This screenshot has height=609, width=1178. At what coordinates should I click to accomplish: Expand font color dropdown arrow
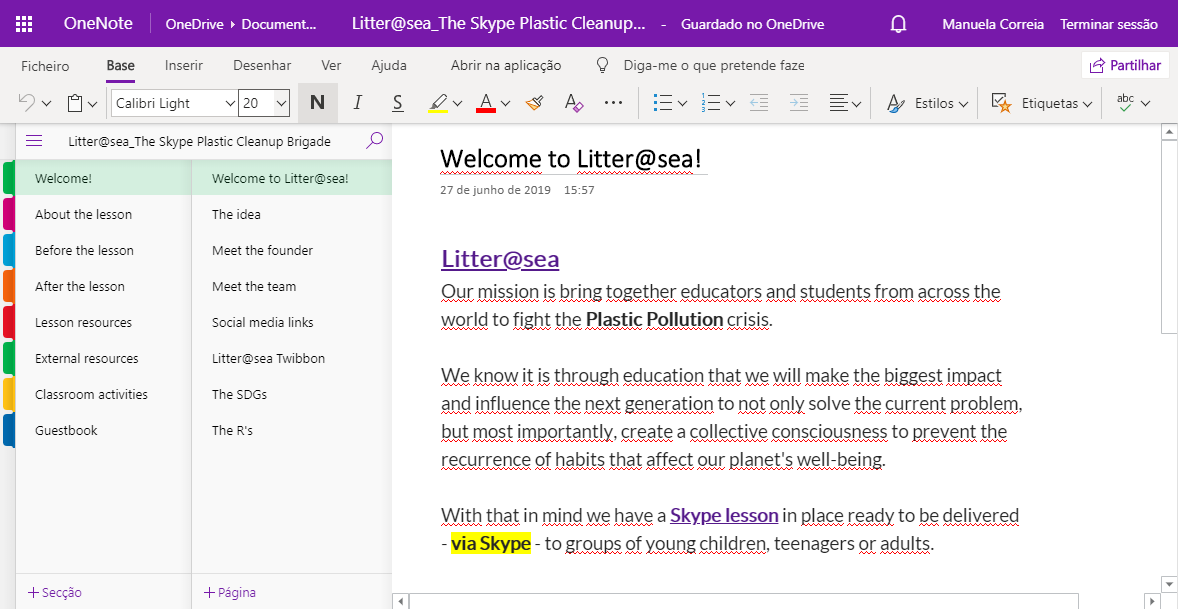point(505,104)
